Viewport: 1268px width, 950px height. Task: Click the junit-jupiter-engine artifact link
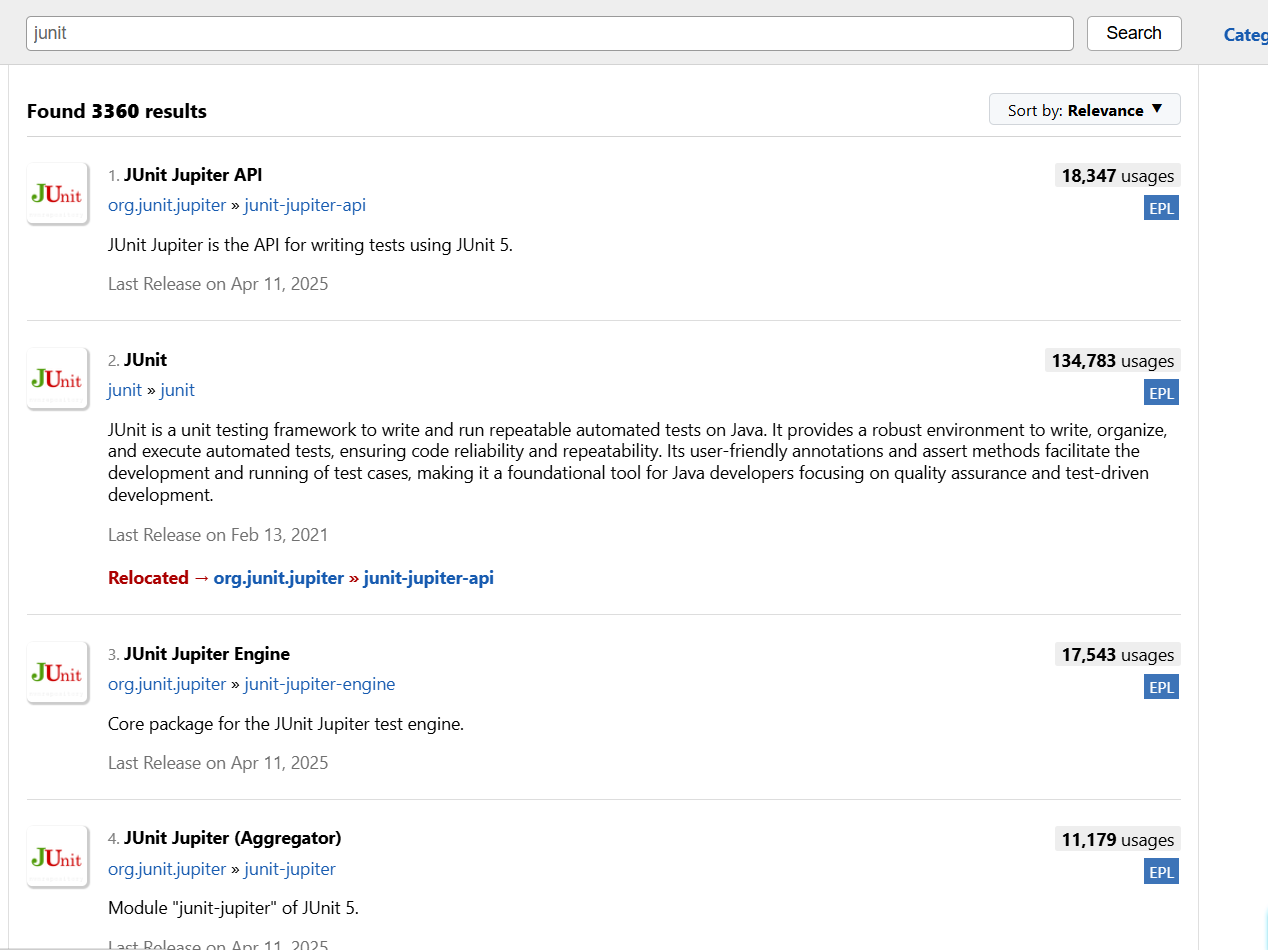click(x=319, y=684)
